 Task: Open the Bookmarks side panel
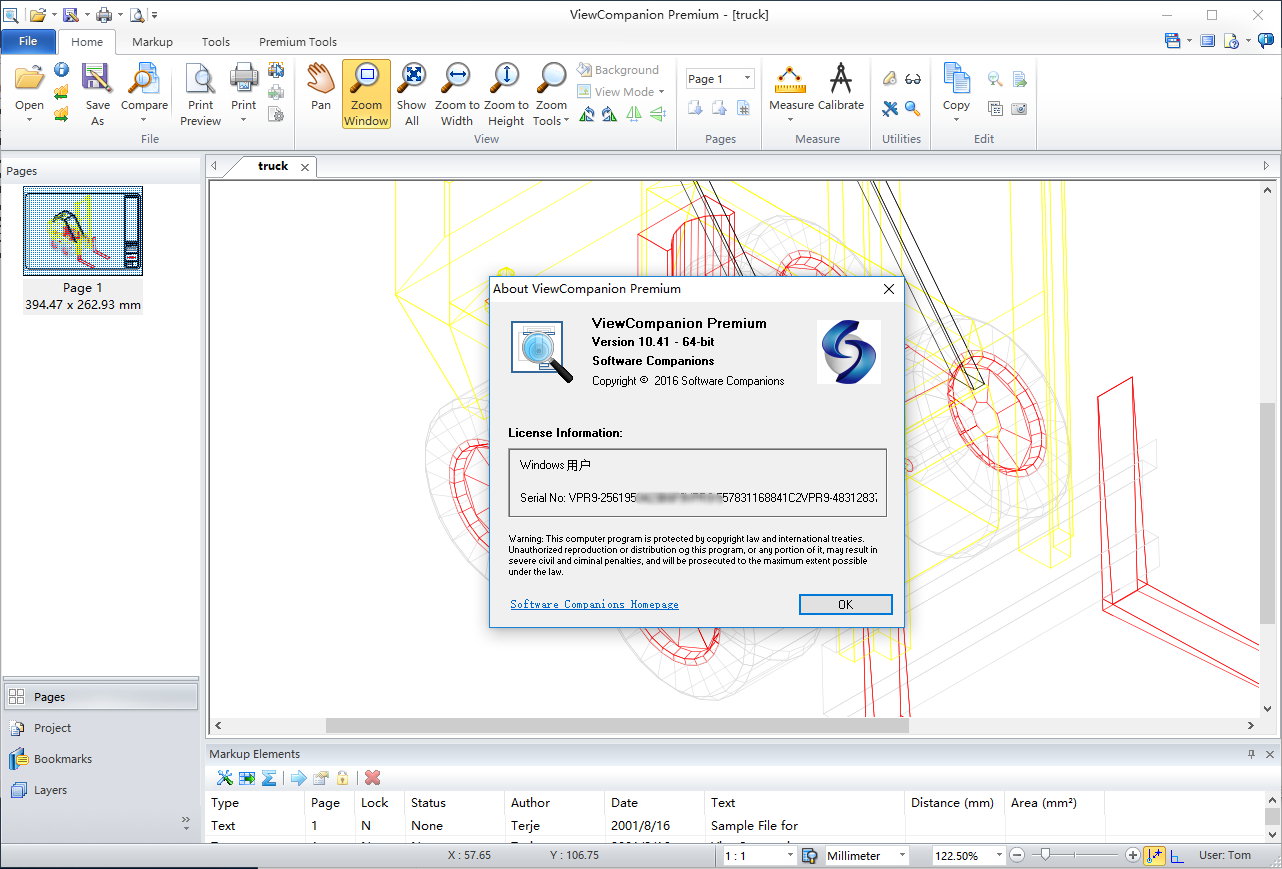[x=100, y=759]
